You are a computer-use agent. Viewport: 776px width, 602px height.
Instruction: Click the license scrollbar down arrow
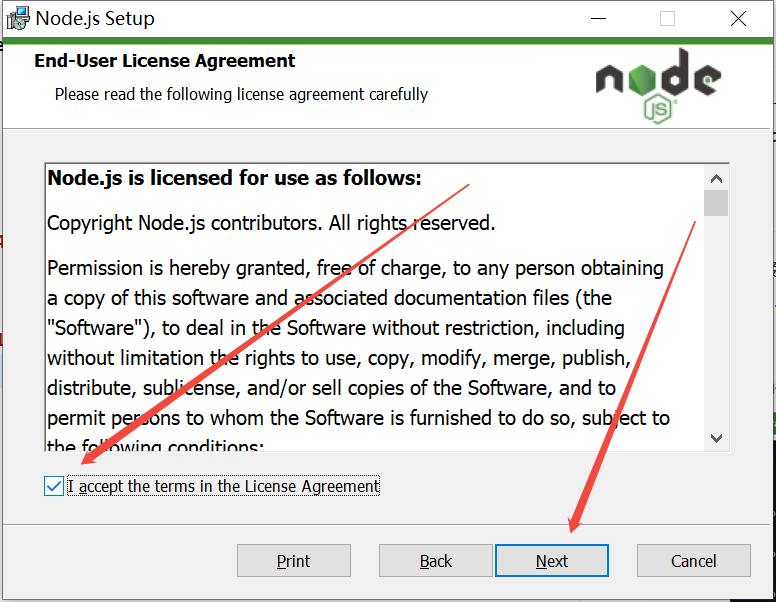pyautogui.click(x=716, y=437)
